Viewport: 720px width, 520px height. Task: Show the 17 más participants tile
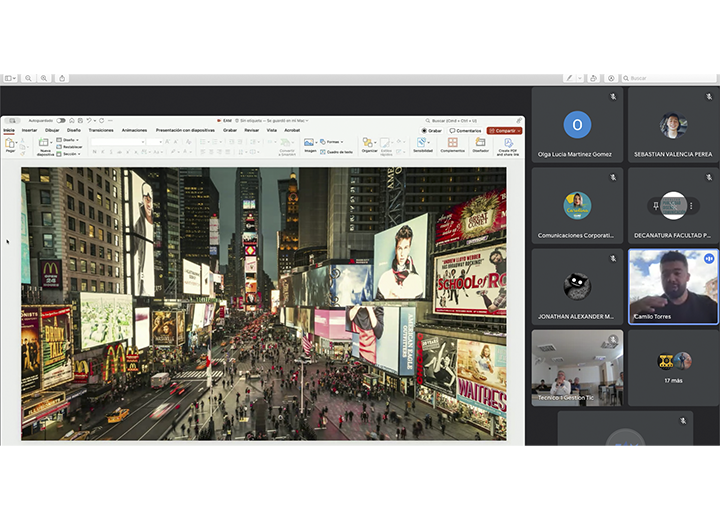(x=673, y=368)
